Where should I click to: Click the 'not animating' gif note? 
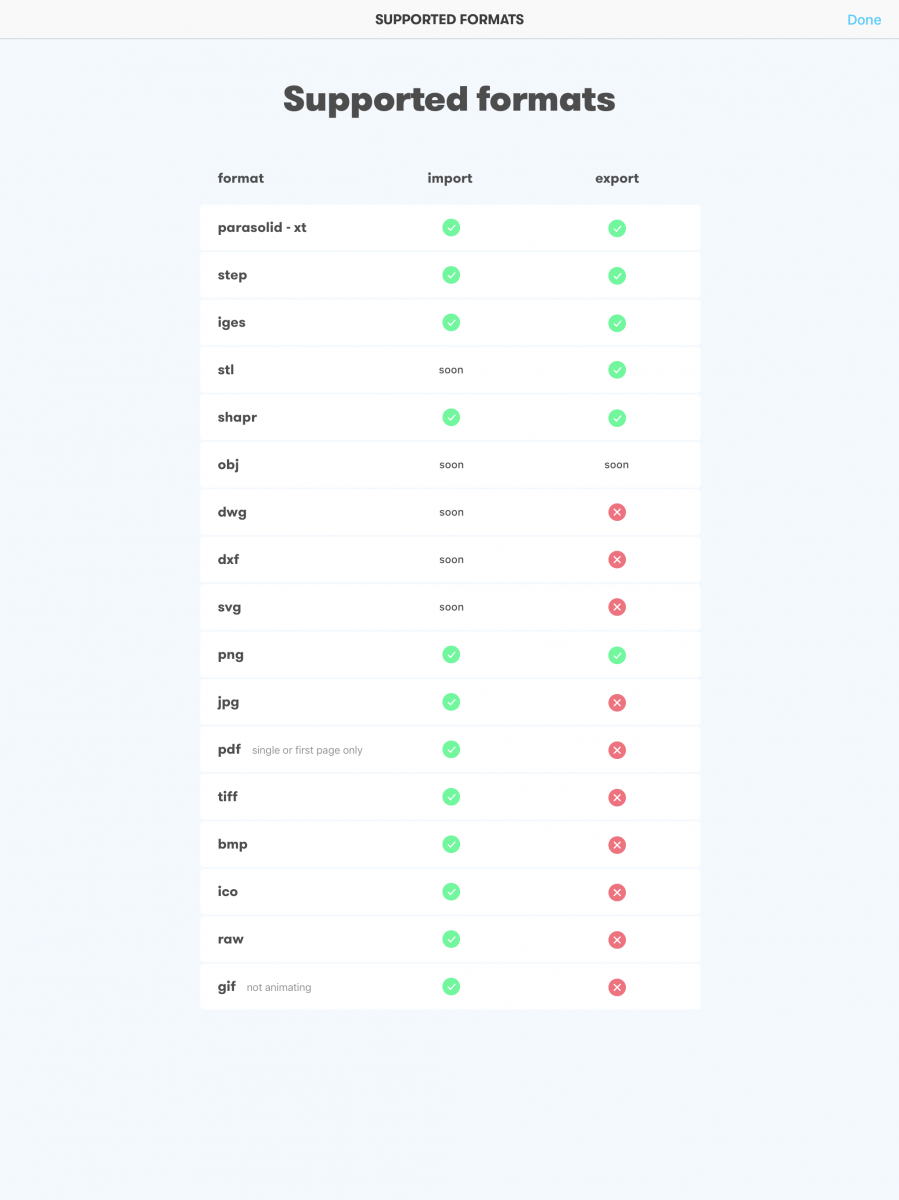coord(279,987)
